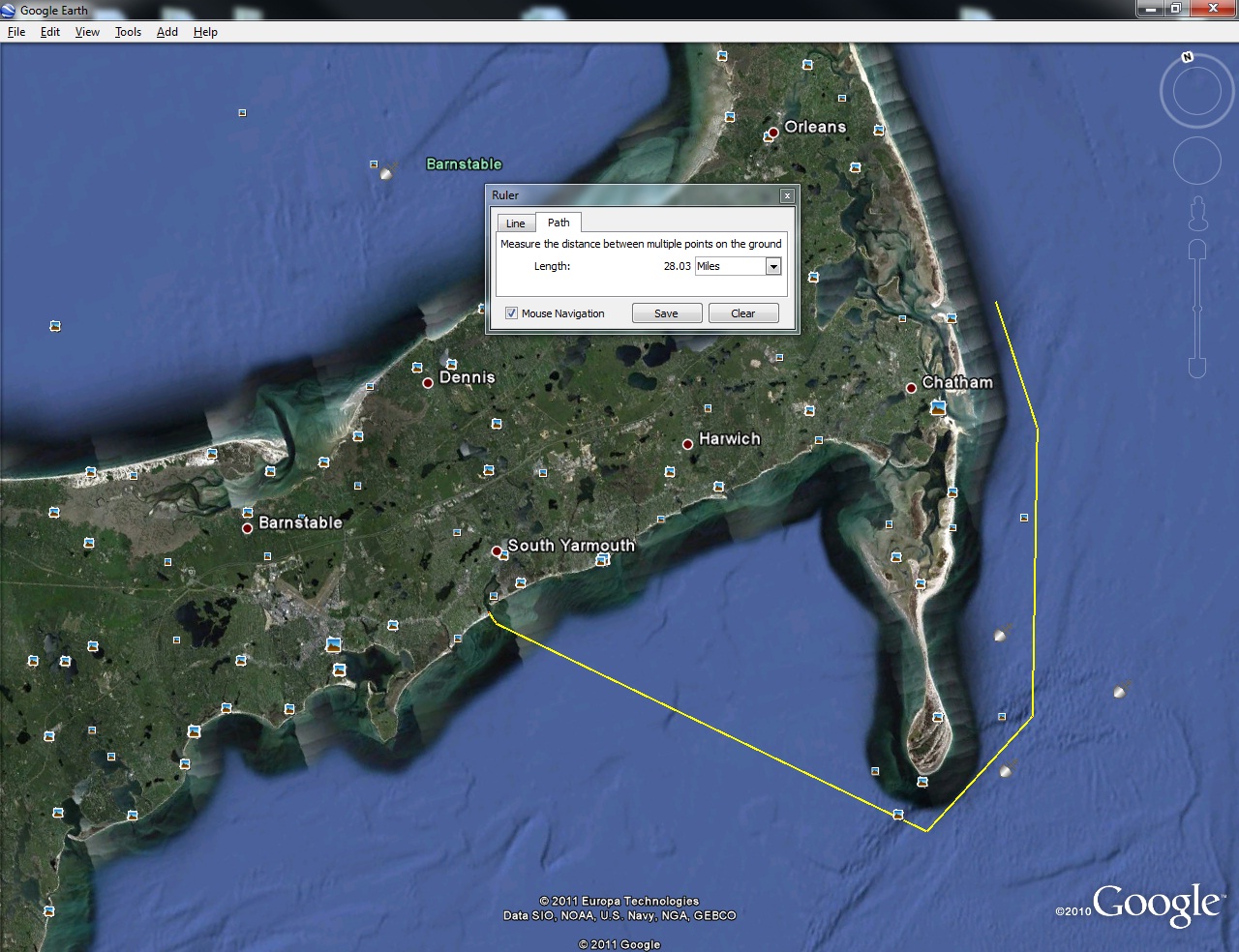The width and height of the screenshot is (1239, 952).
Task: Open photo icon under the Orleans dot
Action: coord(769,137)
